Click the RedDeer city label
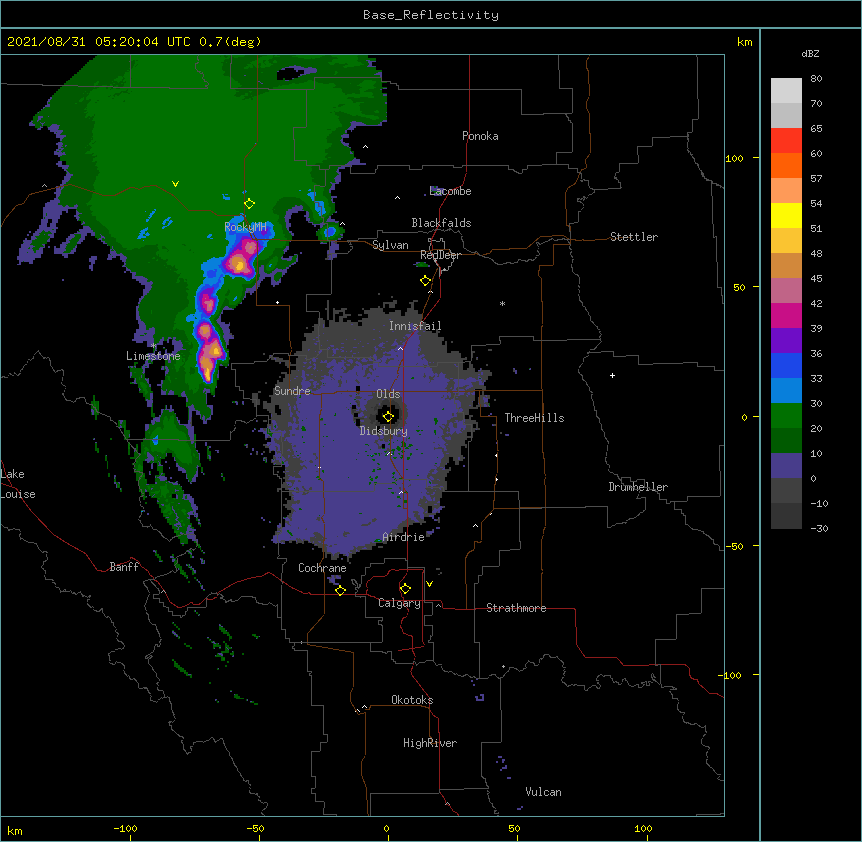862x842 pixels. pos(440,255)
